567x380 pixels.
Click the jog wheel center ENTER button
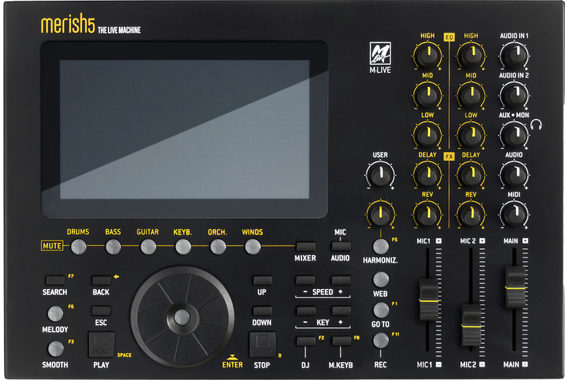(182, 317)
